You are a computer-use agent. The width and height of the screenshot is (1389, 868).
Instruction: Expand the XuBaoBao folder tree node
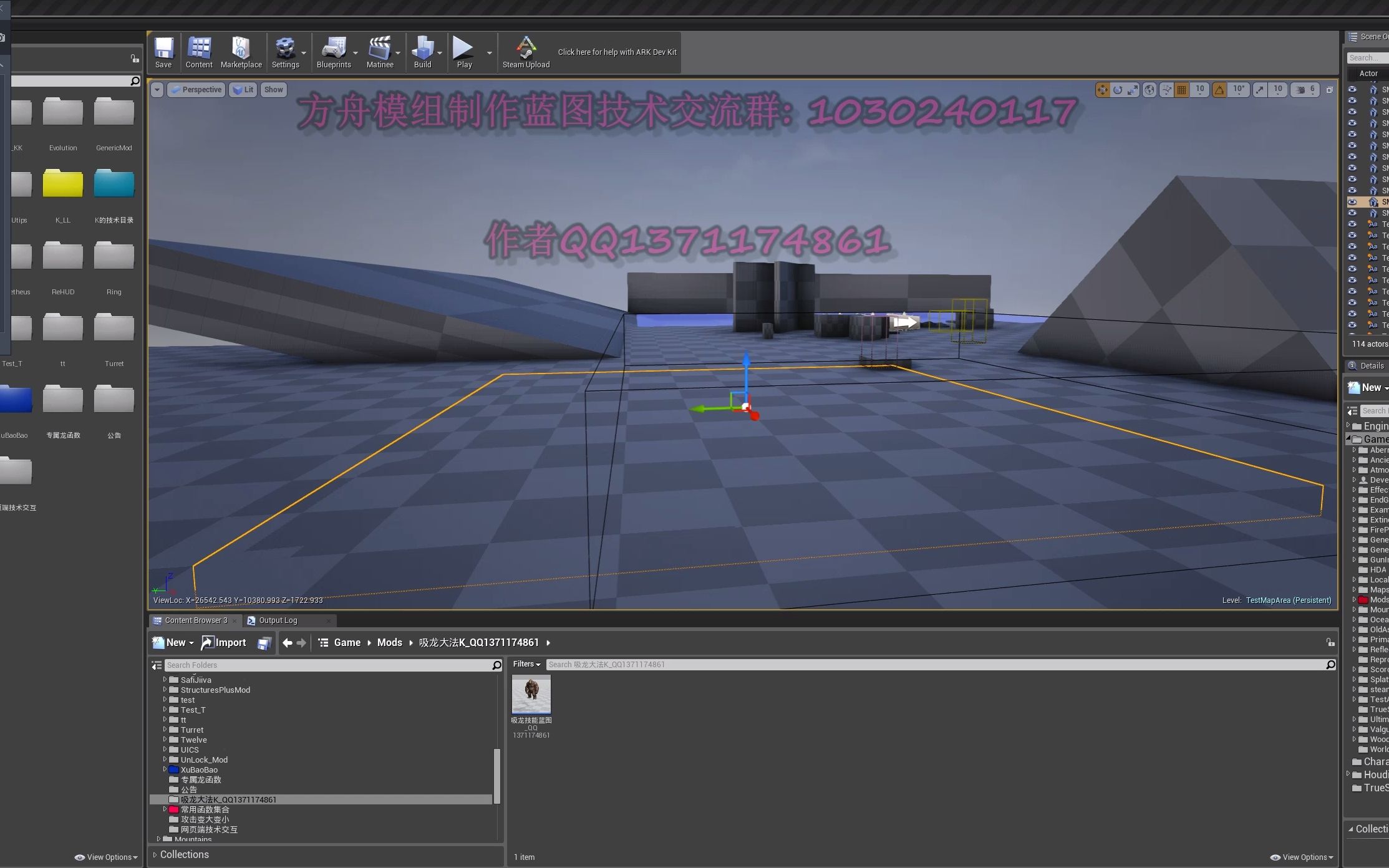coord(165,769)
